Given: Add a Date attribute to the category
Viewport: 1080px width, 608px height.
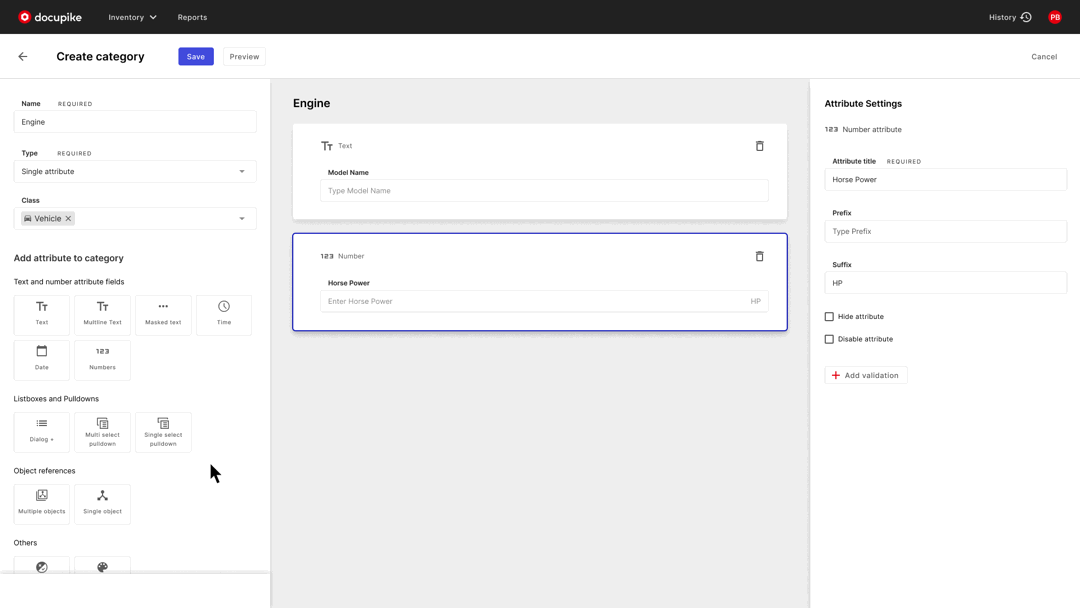Looking at the screenshot, I should (41, 359).
